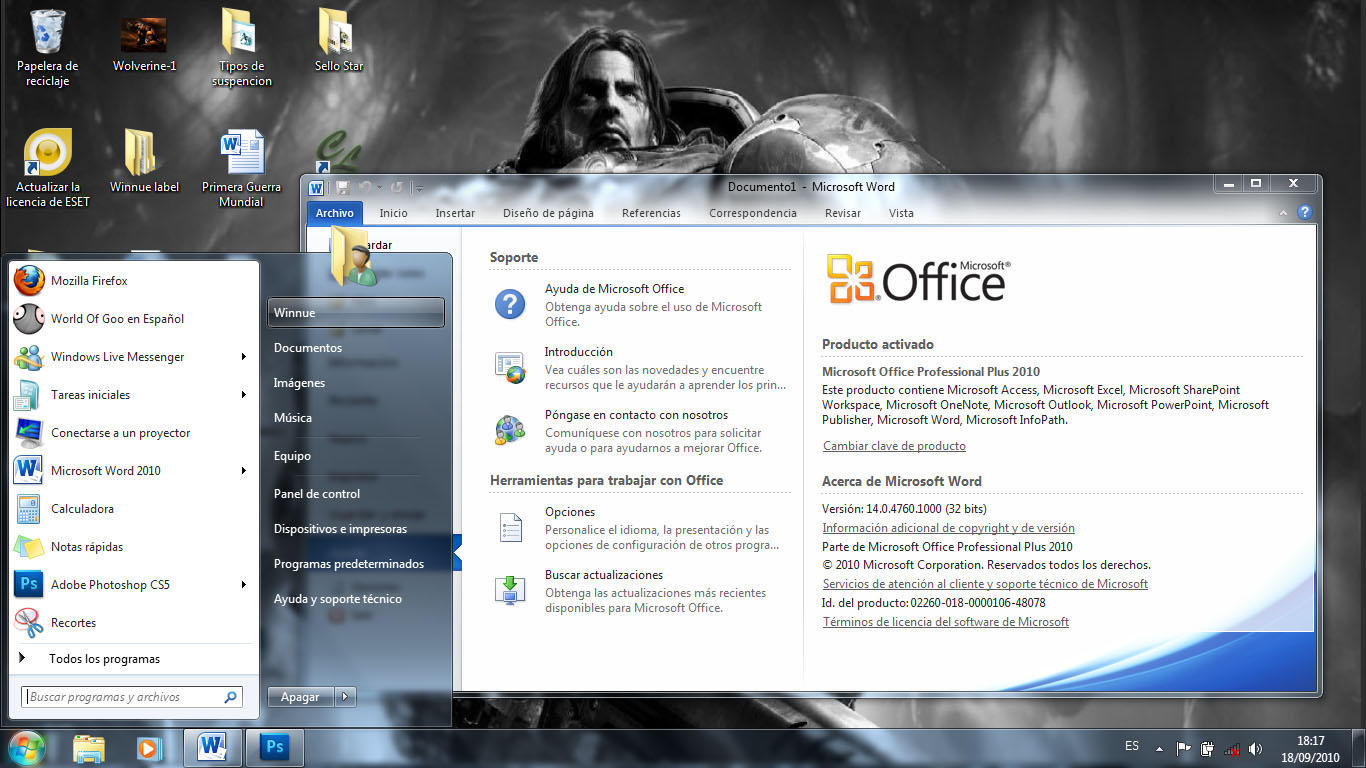Open shutdown options arrow next to Apagar

[345, 697]
